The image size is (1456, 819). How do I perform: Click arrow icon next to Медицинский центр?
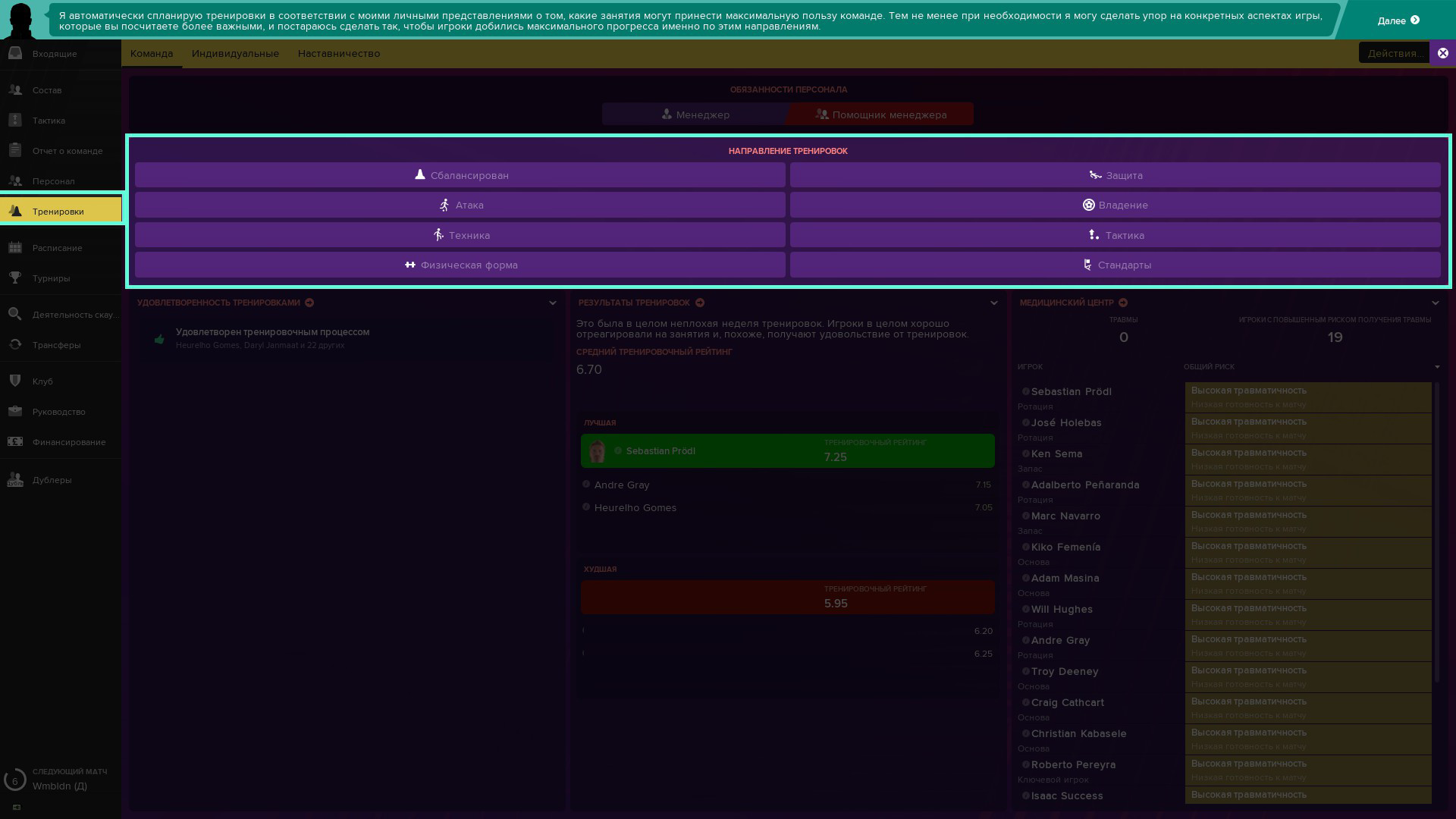point(1123,303)
